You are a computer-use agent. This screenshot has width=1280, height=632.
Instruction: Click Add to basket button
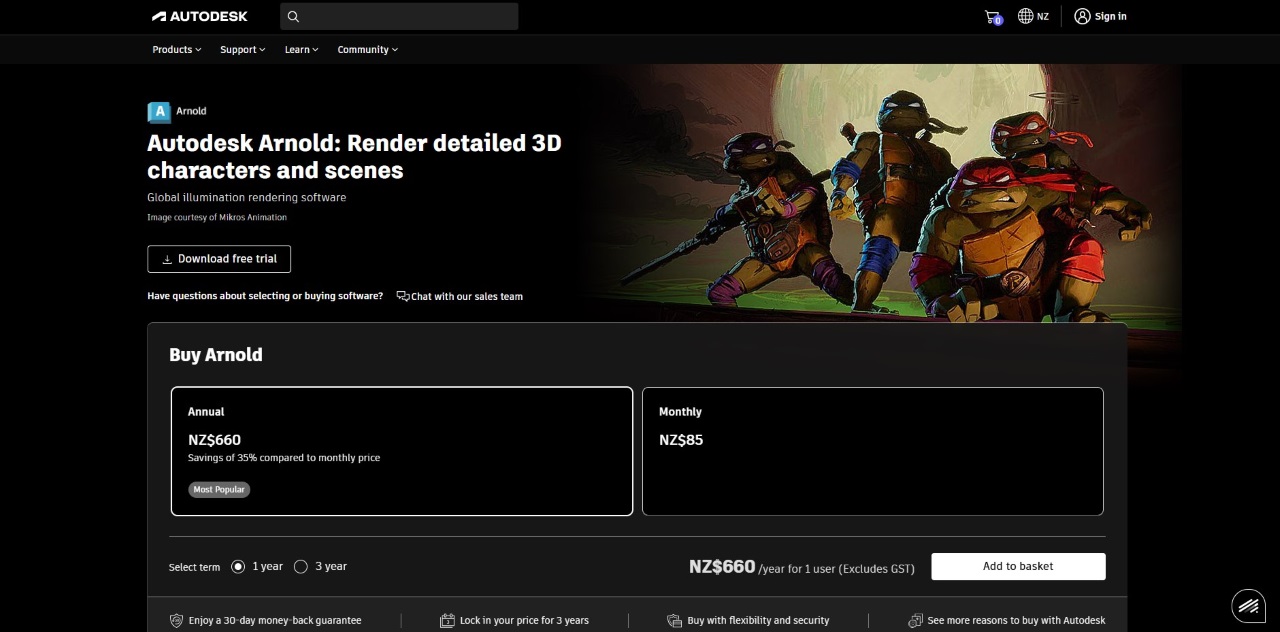[1018, 566]
